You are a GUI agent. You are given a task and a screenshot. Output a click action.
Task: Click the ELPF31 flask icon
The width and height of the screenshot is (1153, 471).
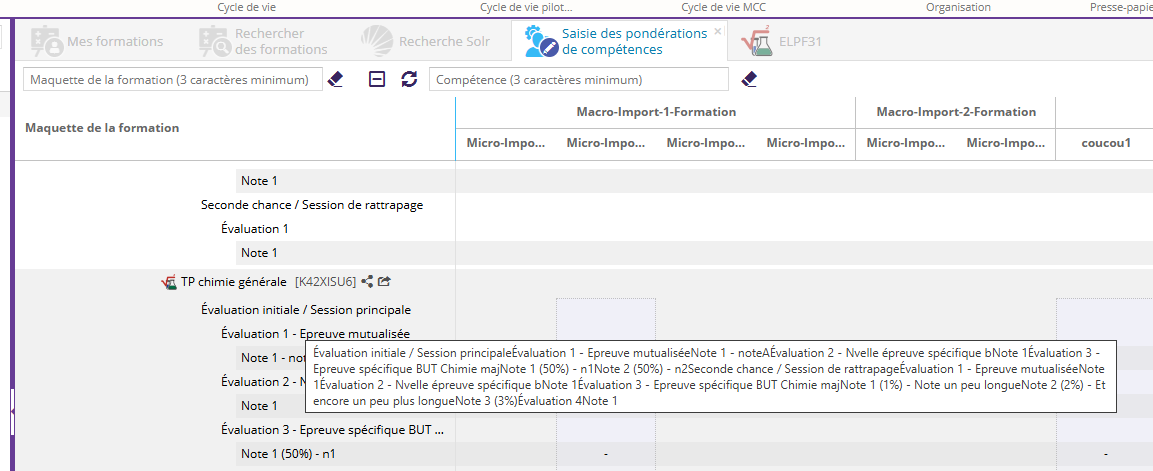coord(756,42)
